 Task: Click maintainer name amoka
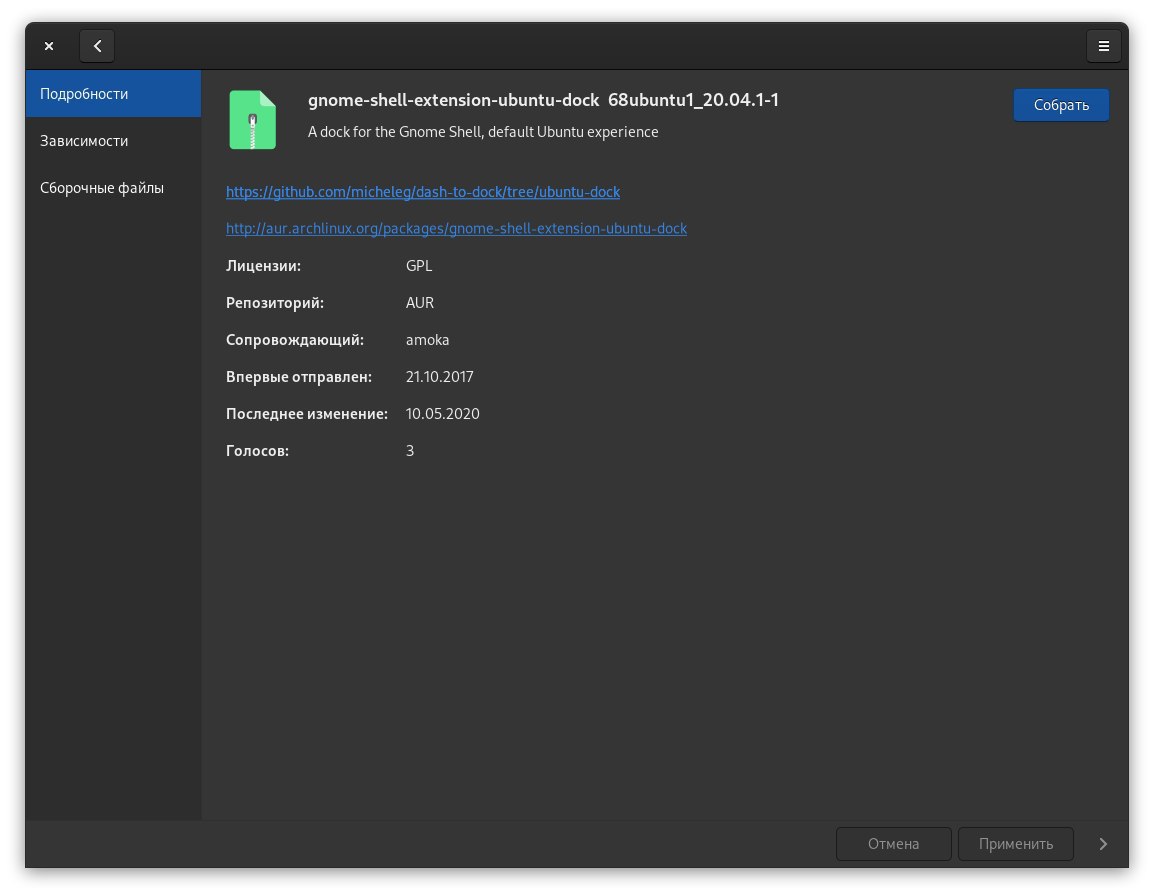(427, 339)
